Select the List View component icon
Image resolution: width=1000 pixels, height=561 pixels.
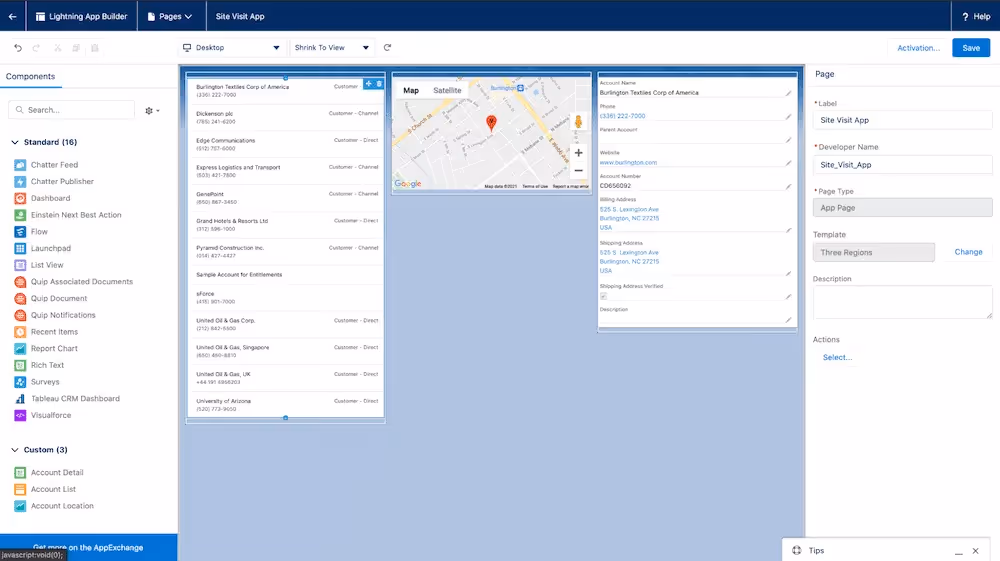[20, 265]
